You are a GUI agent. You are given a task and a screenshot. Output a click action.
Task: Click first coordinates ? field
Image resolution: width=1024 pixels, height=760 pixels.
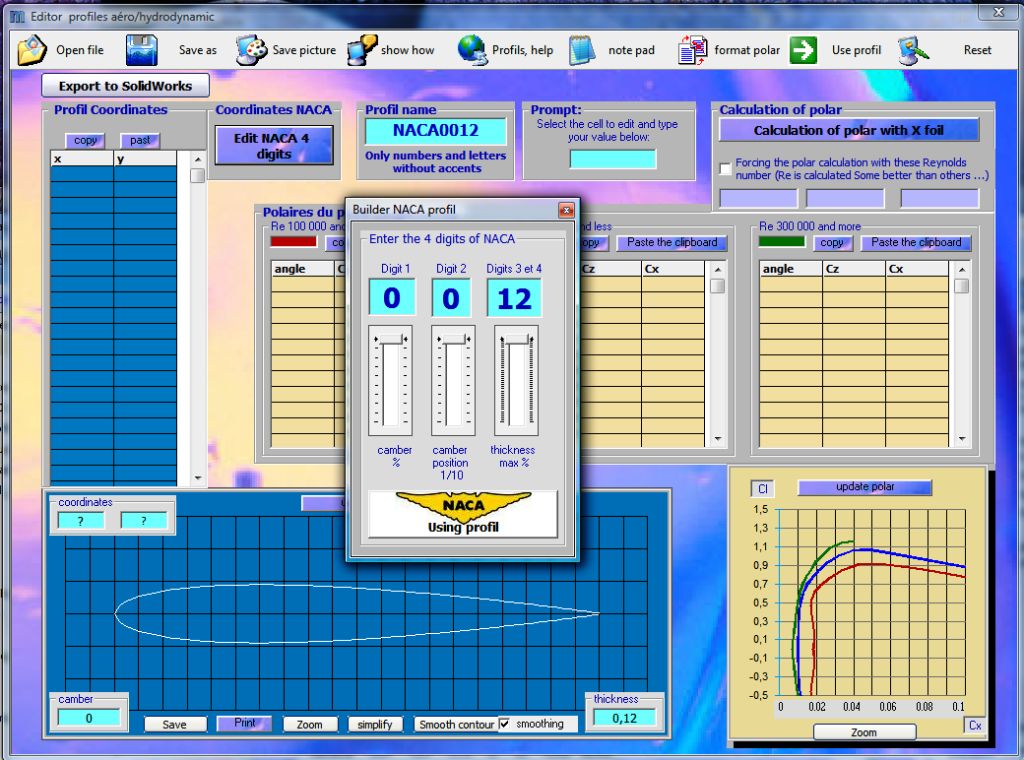(x=81, y=520)
